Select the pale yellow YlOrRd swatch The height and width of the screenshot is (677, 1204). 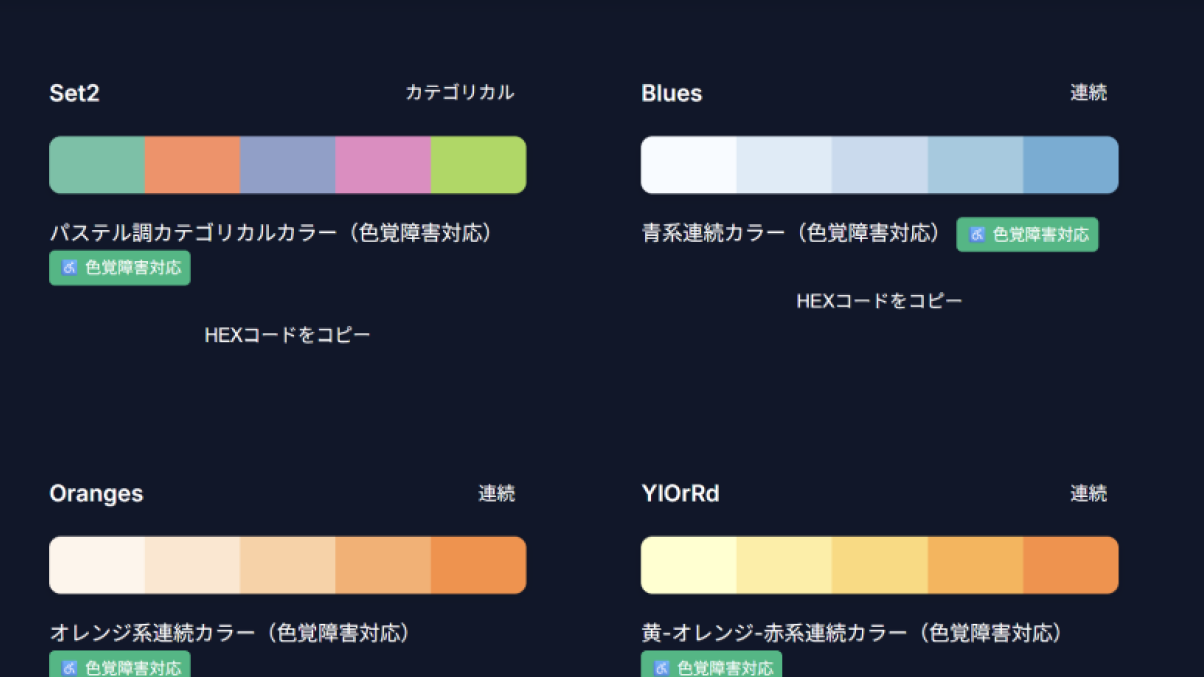pos(688,565)
